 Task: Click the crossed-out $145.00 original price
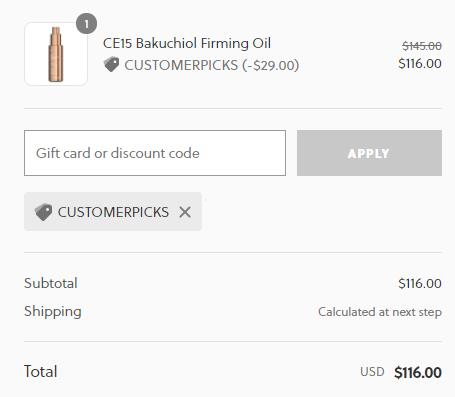pyautogui.click(x=422, y=46)
